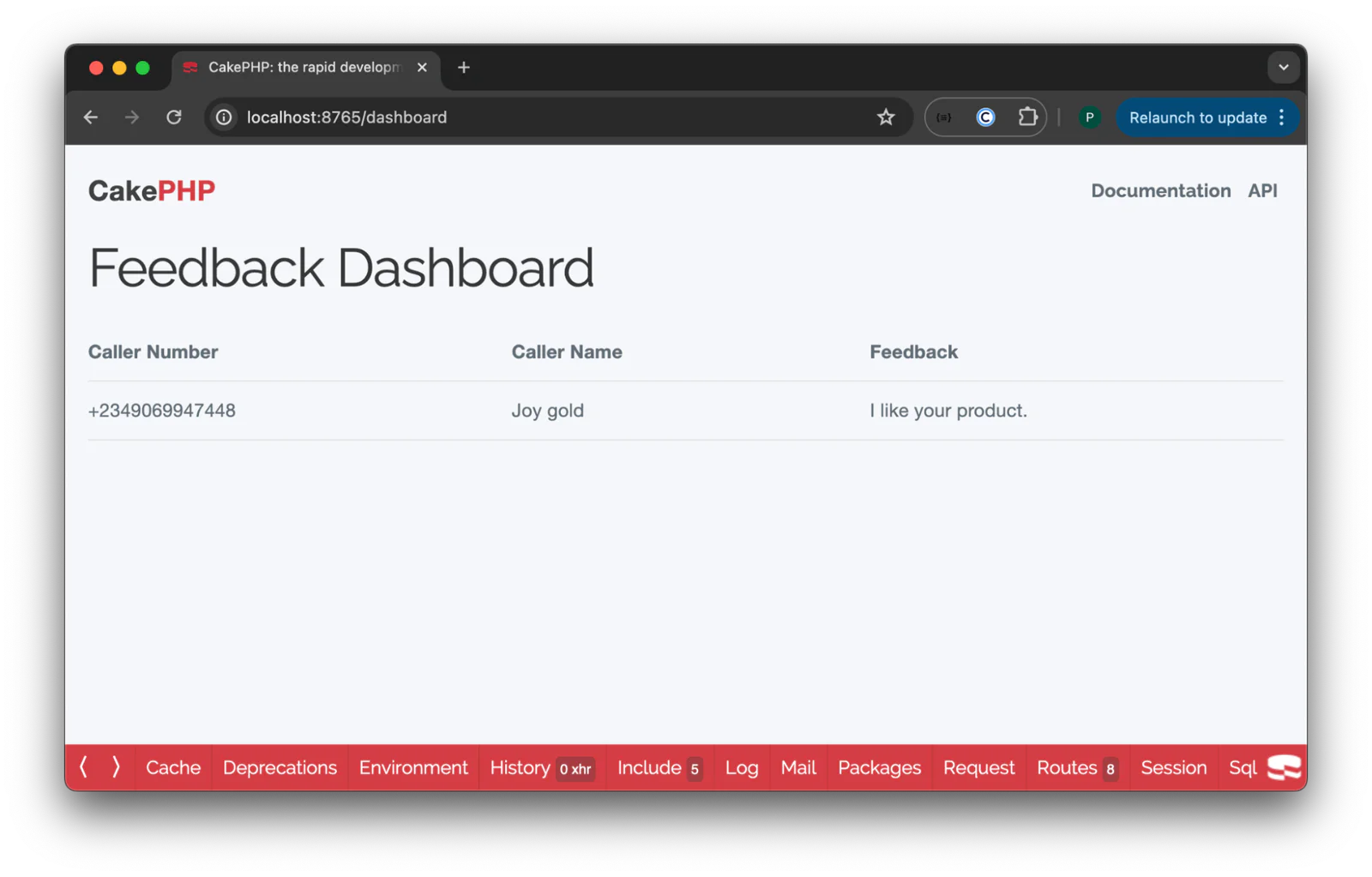Click the Caller Name column header

point(567,352)
